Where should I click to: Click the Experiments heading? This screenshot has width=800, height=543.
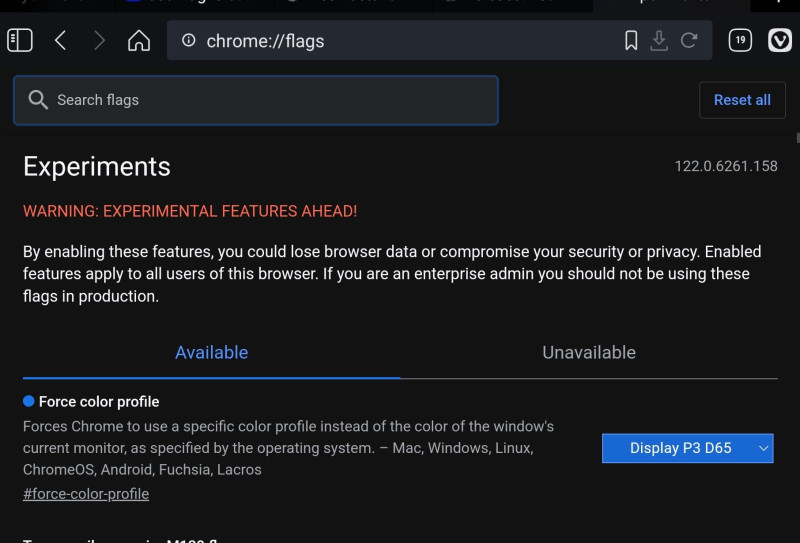pos(97,167)
